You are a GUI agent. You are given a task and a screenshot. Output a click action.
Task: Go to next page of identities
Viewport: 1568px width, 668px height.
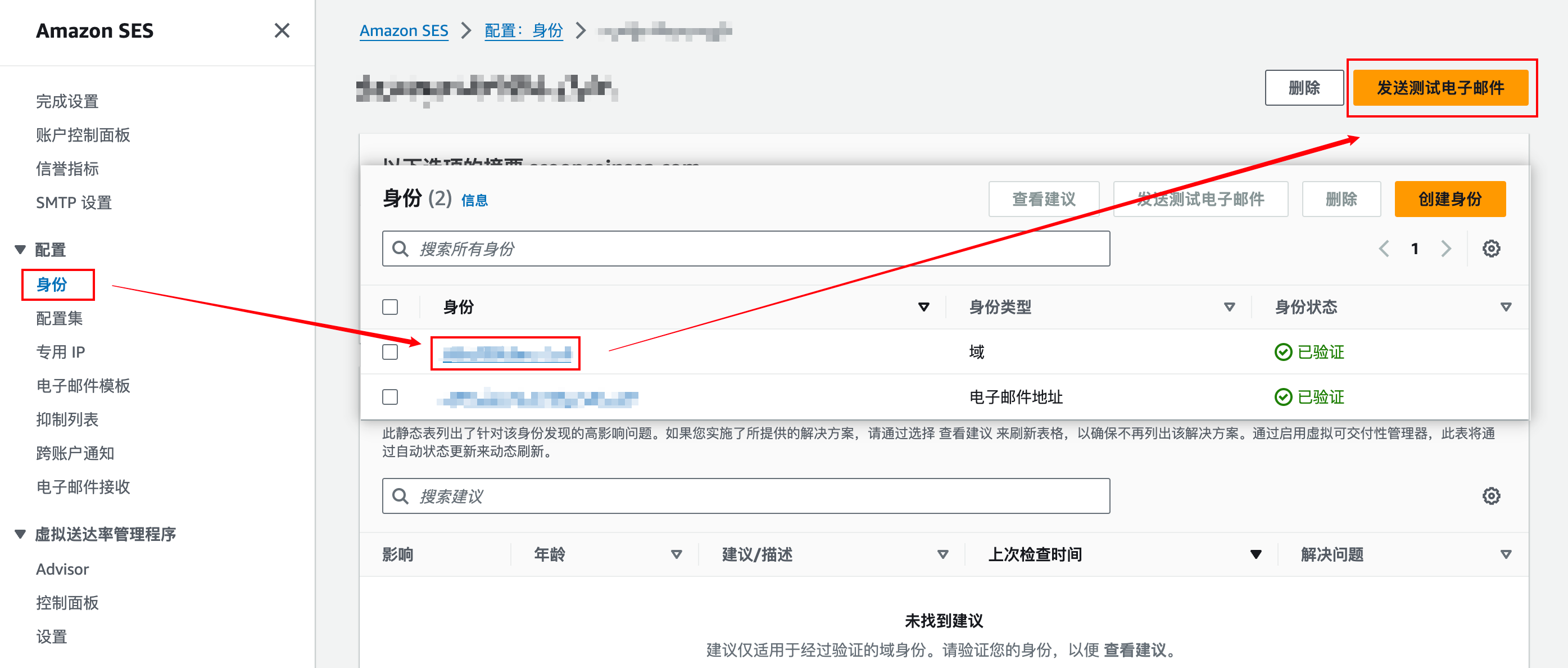pyautogui.click(x=1445, y=249)
